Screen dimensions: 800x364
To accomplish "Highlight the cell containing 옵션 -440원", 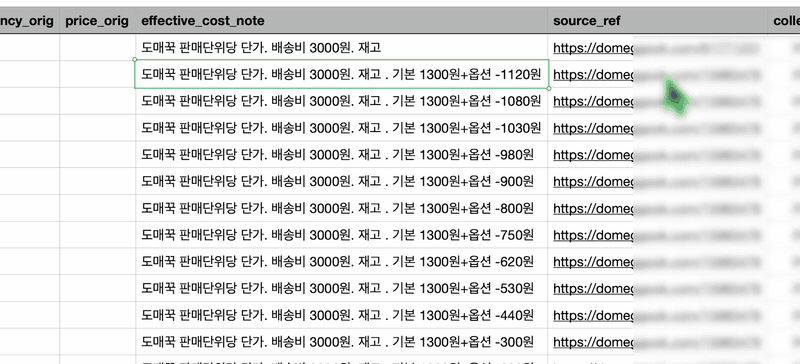I will click(342, 315).
